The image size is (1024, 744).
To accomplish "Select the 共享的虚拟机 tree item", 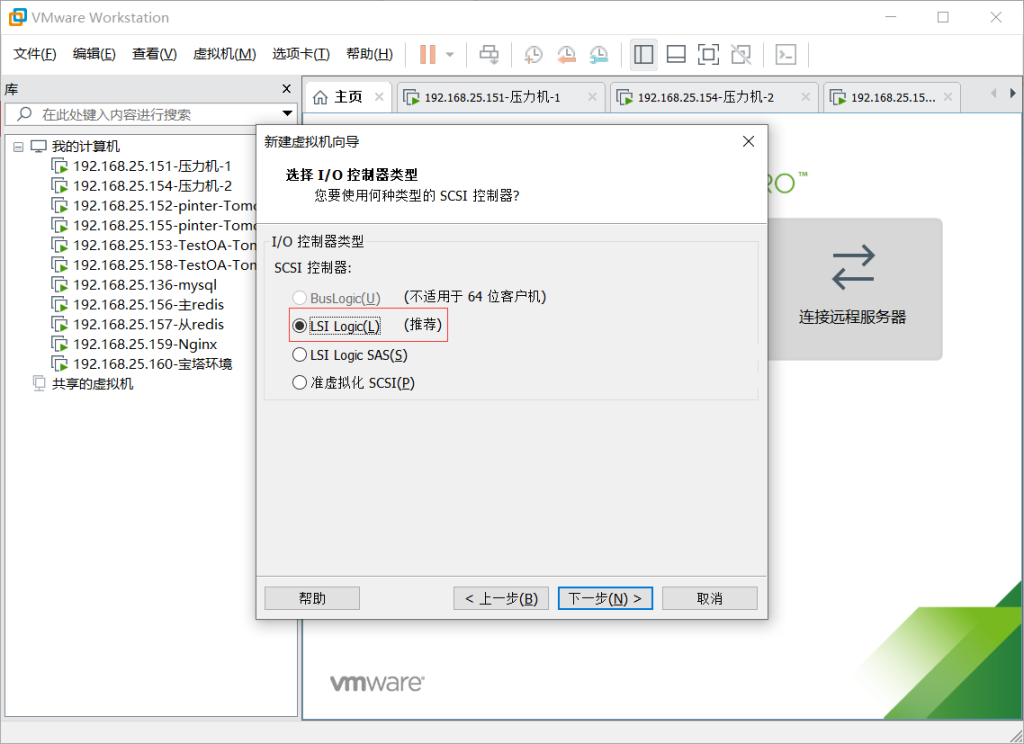I will click(x=83, y=383).
